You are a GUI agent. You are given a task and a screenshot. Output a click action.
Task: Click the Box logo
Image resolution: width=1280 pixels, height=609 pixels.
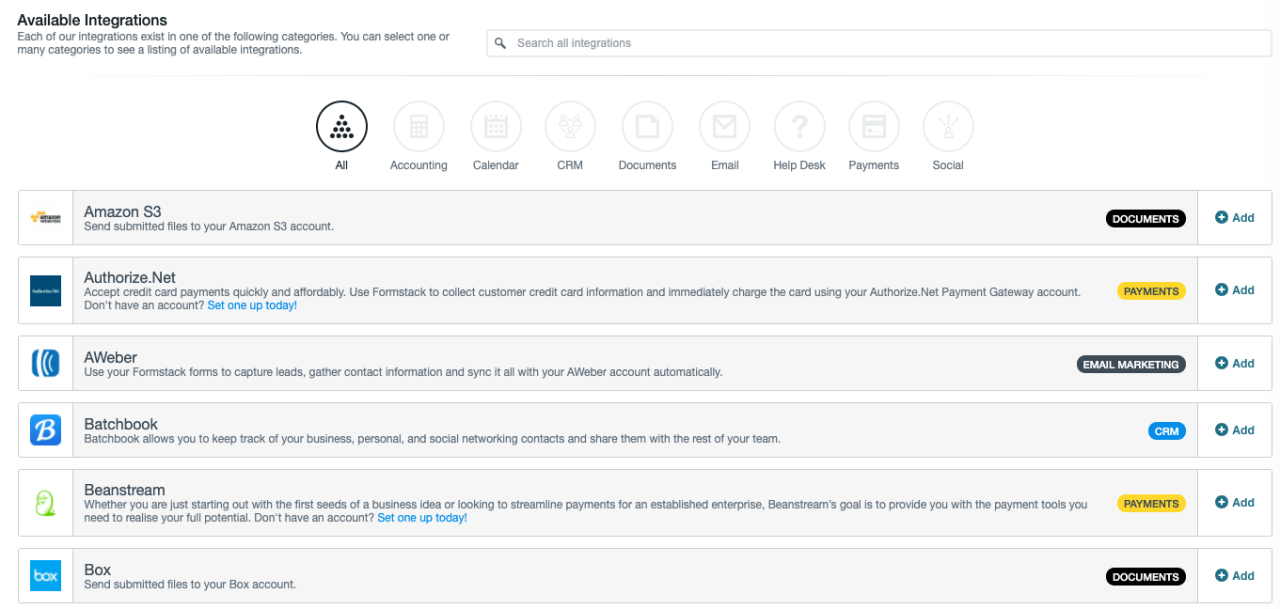pos(46,576)
